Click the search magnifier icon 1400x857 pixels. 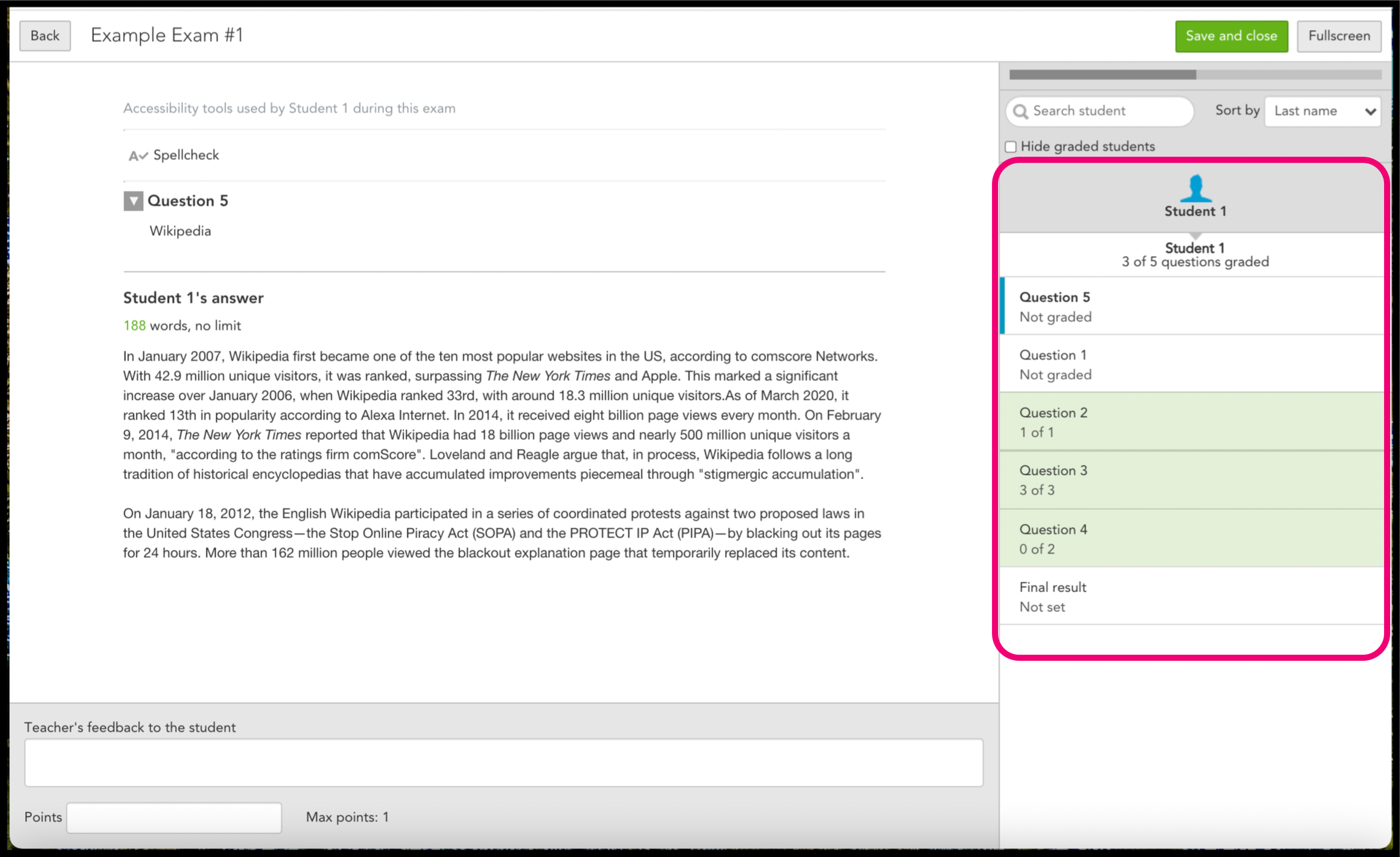[x=1020, y=111]
